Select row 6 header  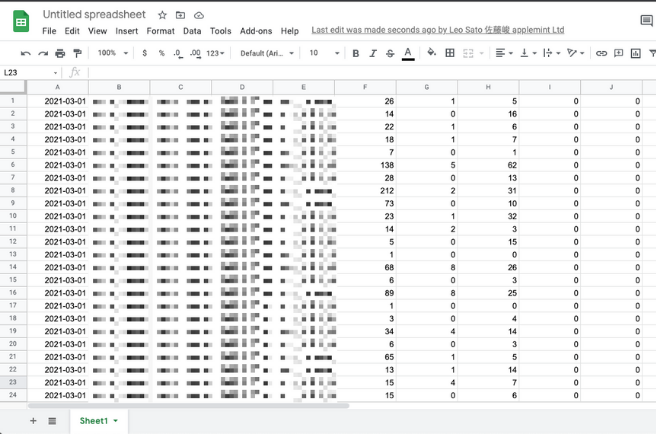pos(13,165)
